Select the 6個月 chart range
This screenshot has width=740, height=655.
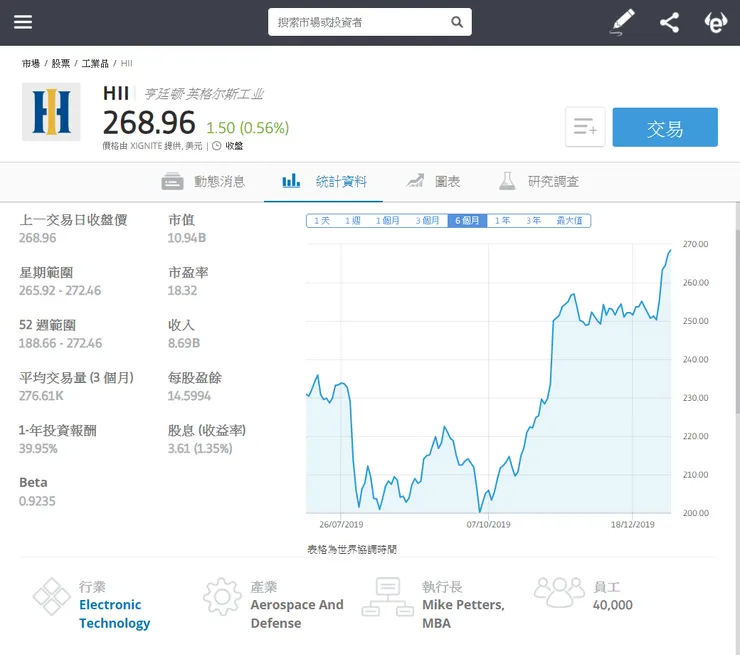click(467, 220)
